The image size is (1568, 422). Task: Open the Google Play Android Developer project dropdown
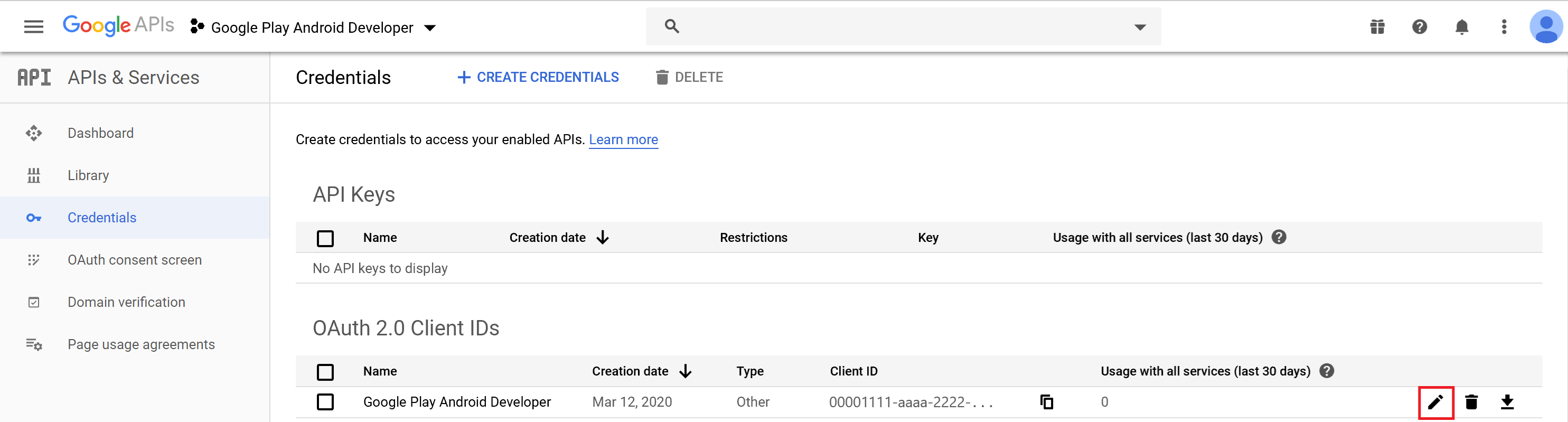pyautogui.click(x=313, y=27)
